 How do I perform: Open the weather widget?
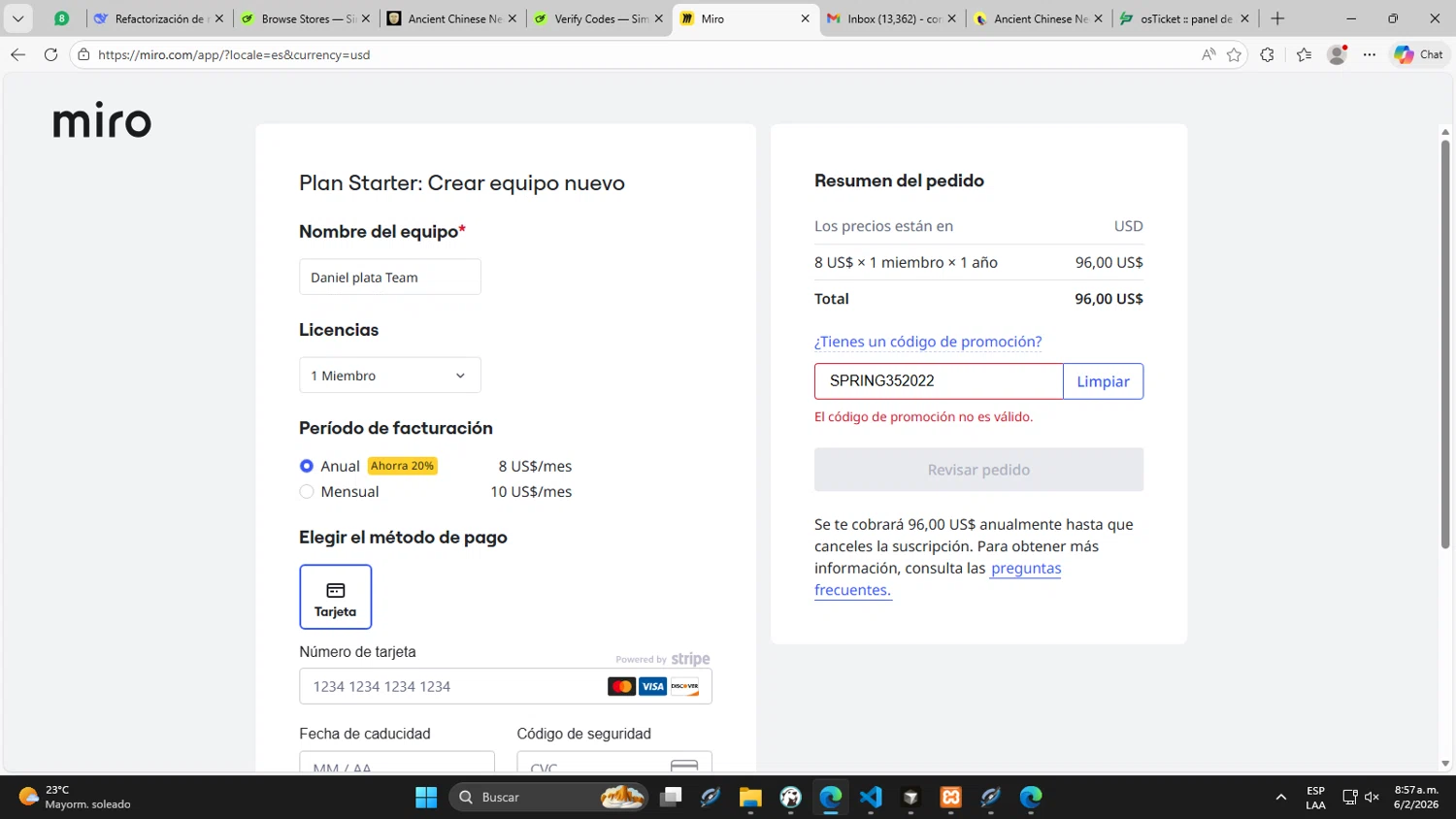click(x=75, y=797)
